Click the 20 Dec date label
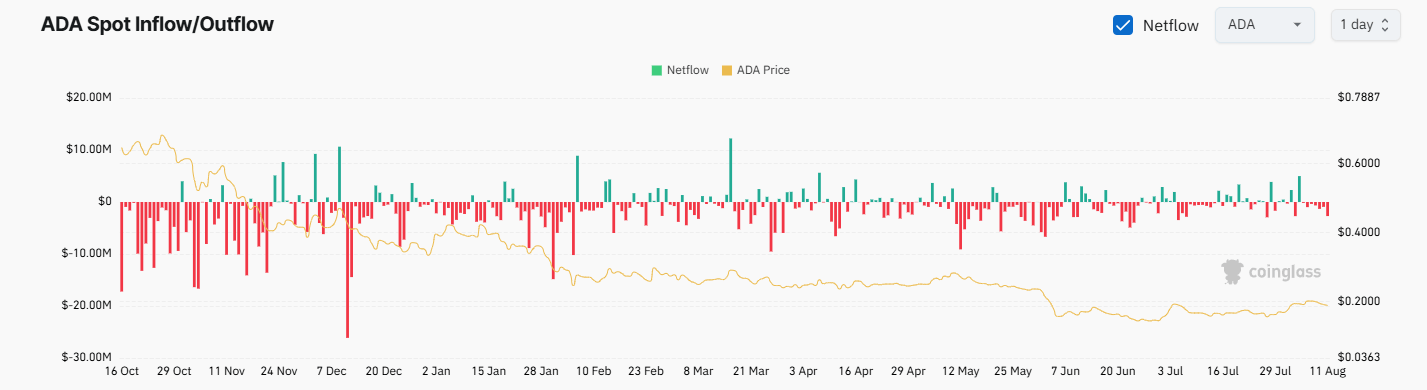 click(x=384, y=370)
